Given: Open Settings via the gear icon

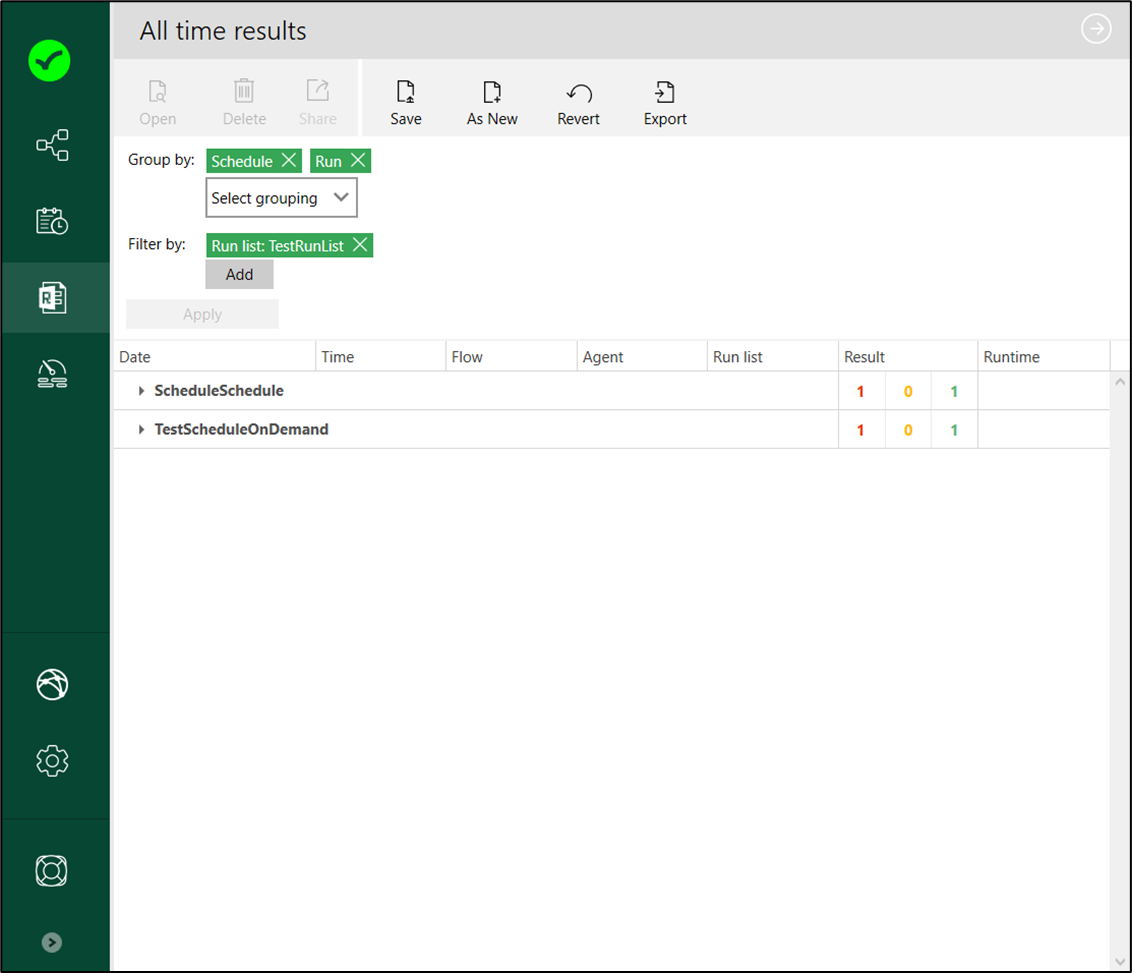Looking at the screenshot, I should tap(52, 760).
